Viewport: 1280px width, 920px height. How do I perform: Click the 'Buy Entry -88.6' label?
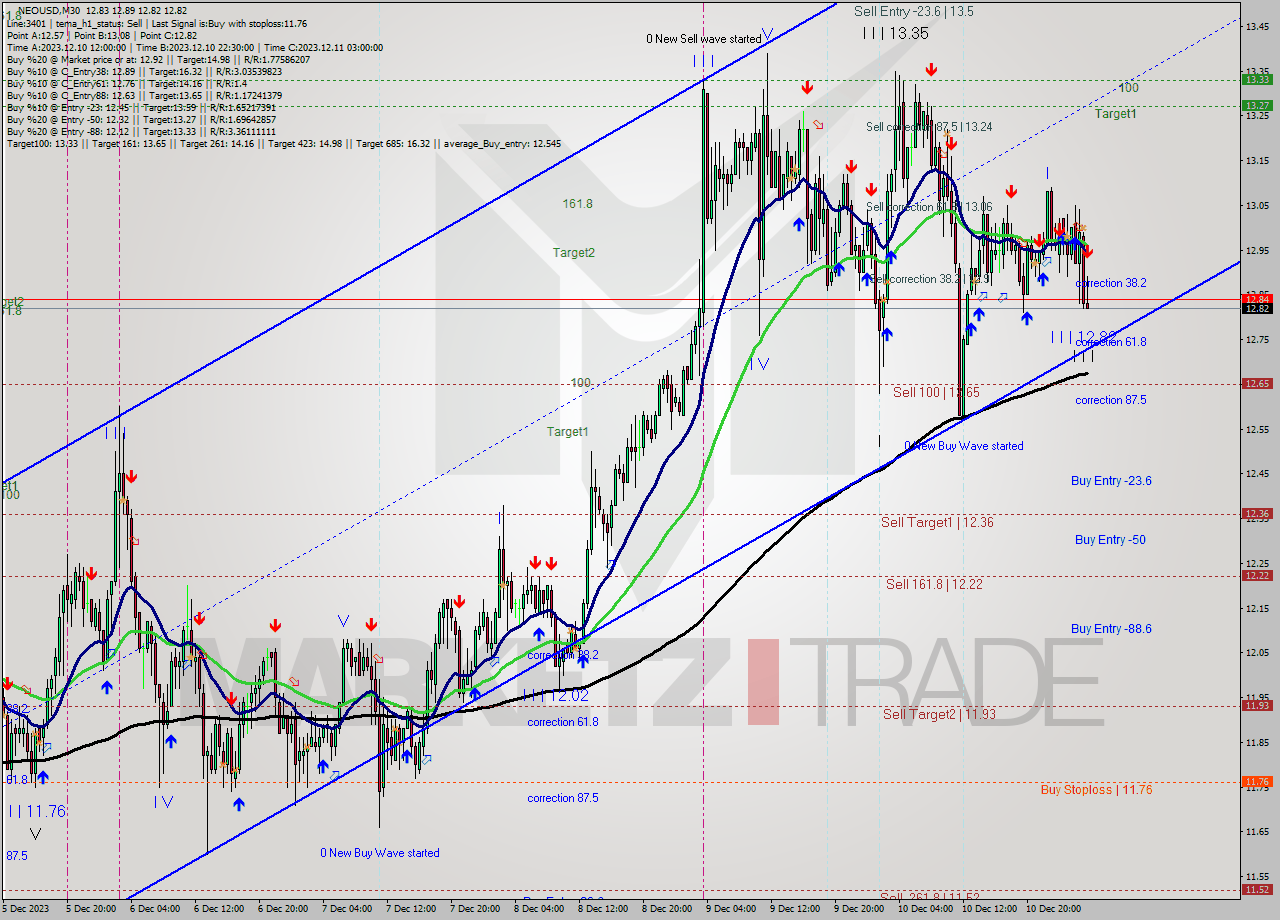point(1111,629)
